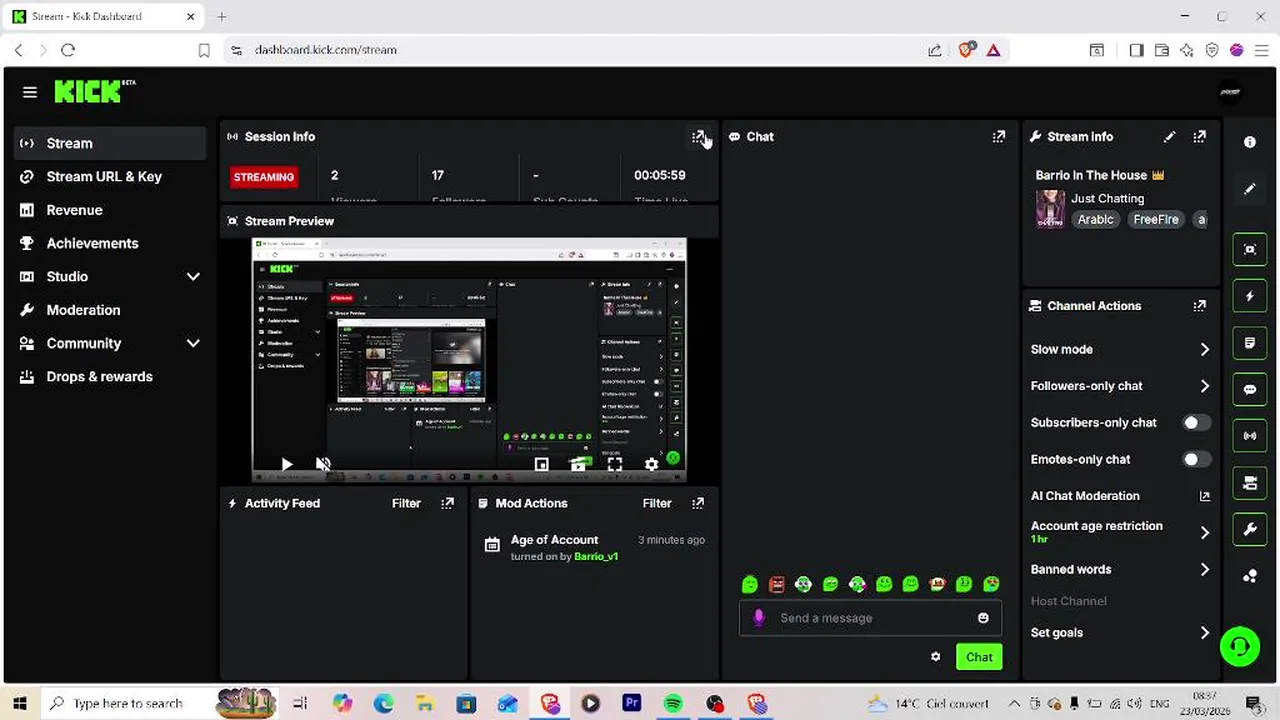Click the pencil edit icon in right sidebar
The image size is (1280, 720).
1249,189
